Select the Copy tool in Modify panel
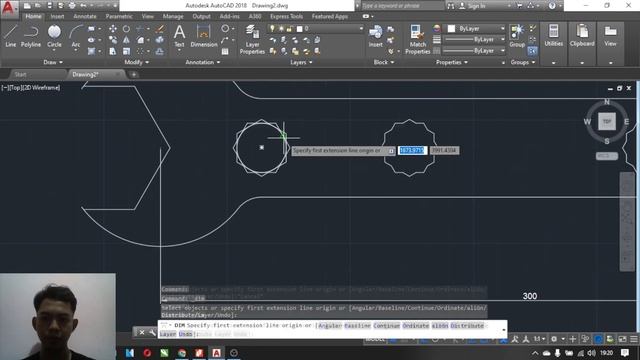 (x=113, y=40)
